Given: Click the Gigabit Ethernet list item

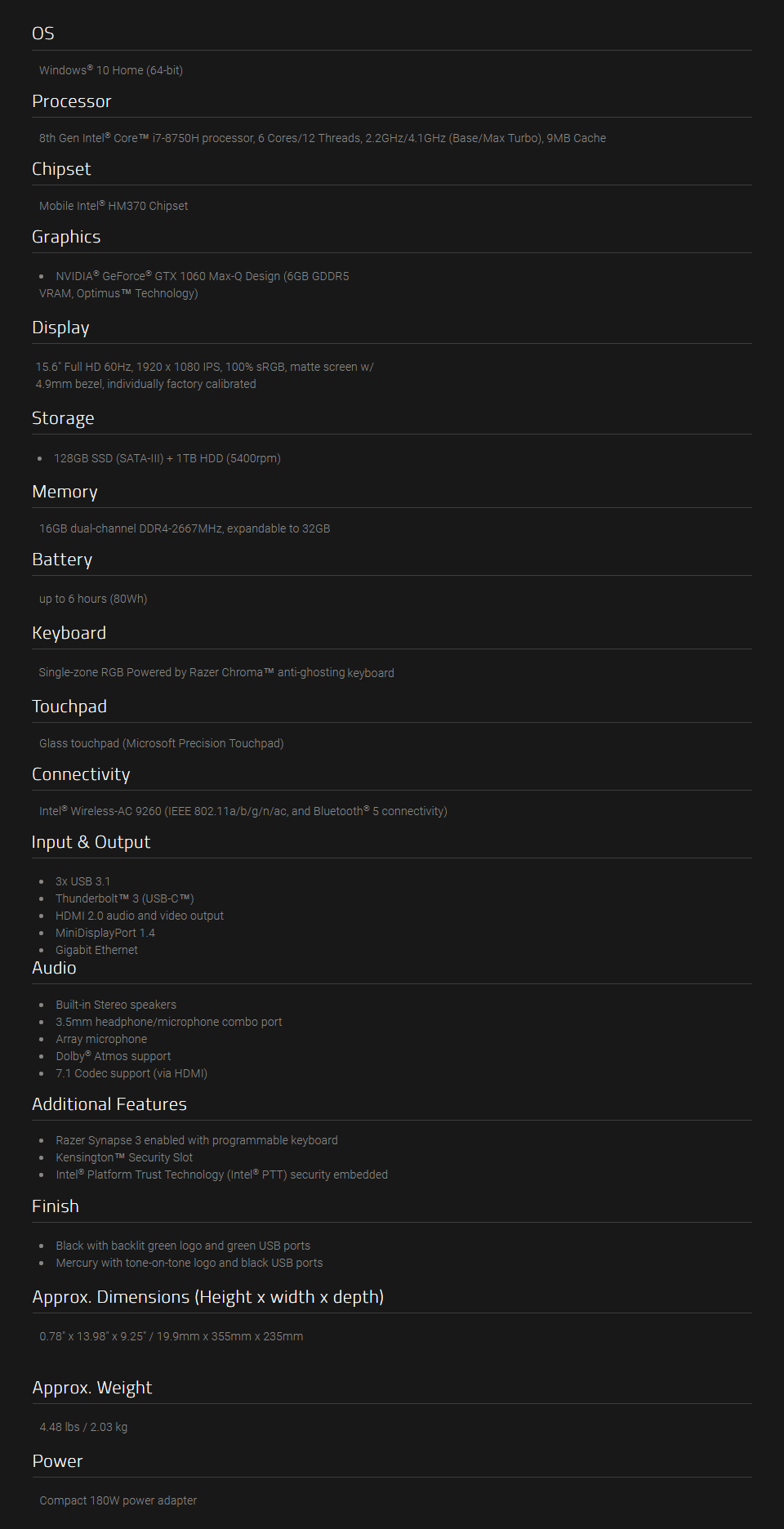Looking at the screenshot, I should [x=96, y=950].
